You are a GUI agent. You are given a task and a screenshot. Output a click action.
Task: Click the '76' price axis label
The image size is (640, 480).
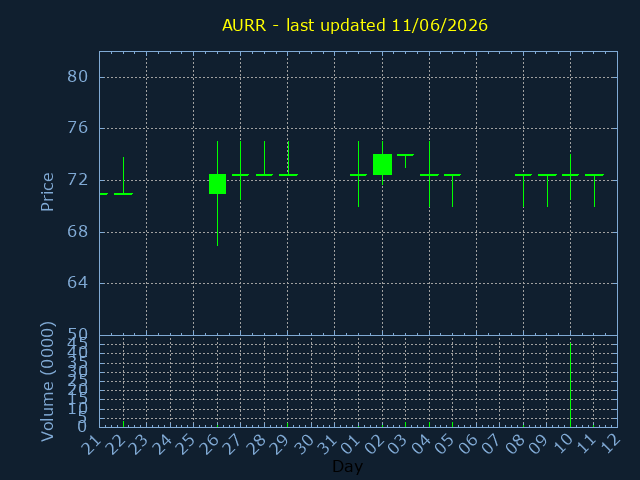[77, 128]
